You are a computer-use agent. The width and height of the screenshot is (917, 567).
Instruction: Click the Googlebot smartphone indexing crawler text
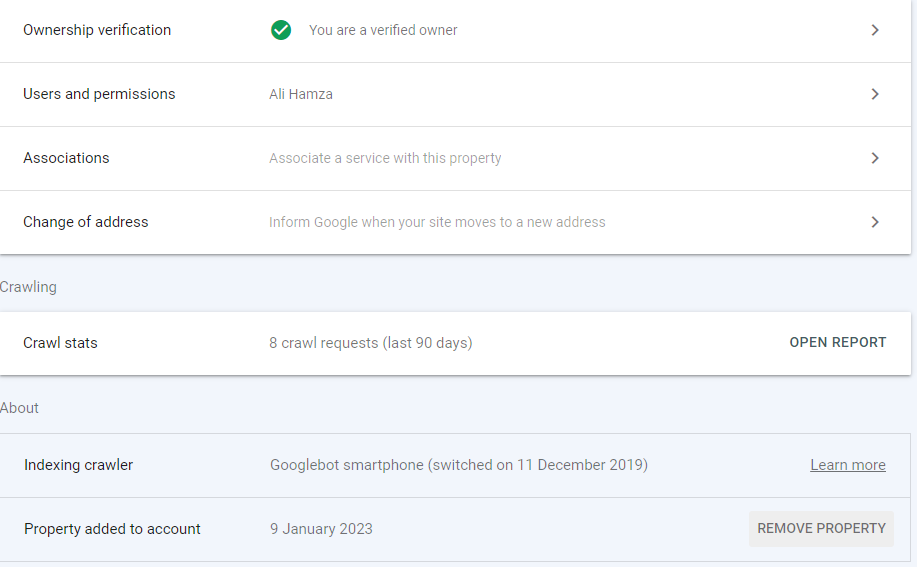(458, 465)
